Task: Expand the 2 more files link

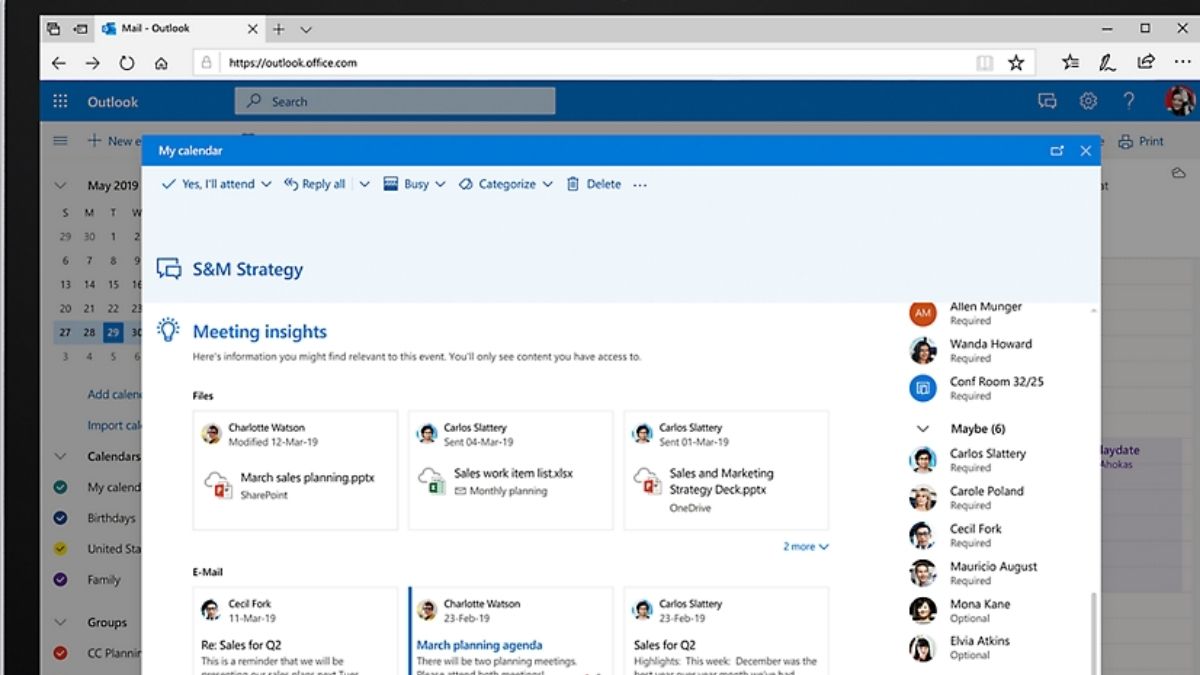Action: (x=805, y=547)
